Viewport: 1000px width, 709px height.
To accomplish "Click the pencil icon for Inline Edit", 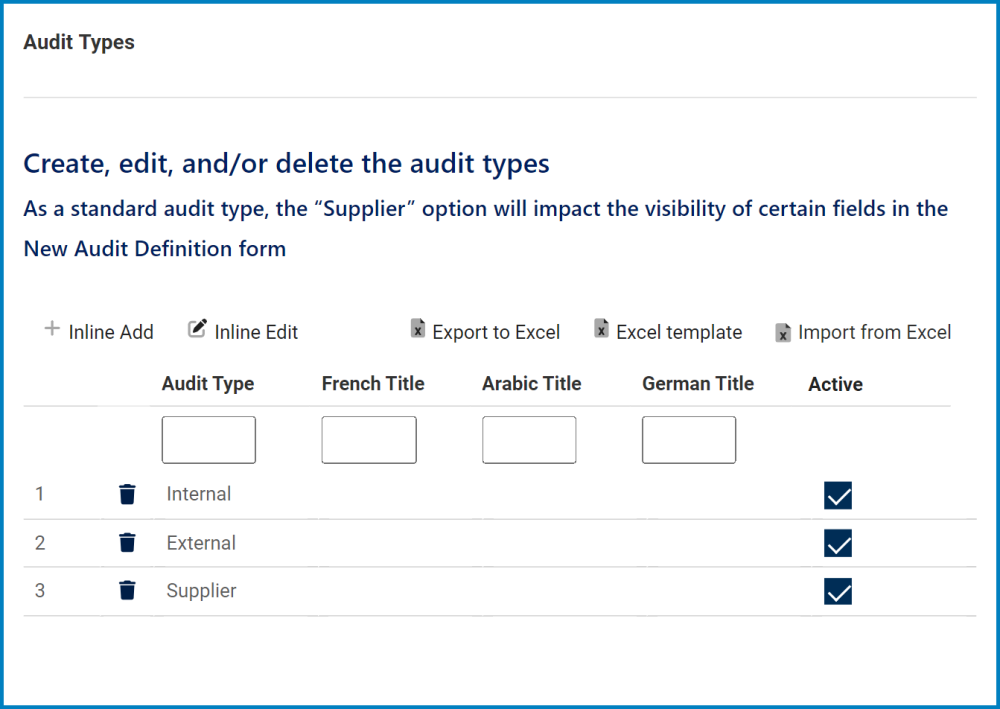I will pos(196,327).
